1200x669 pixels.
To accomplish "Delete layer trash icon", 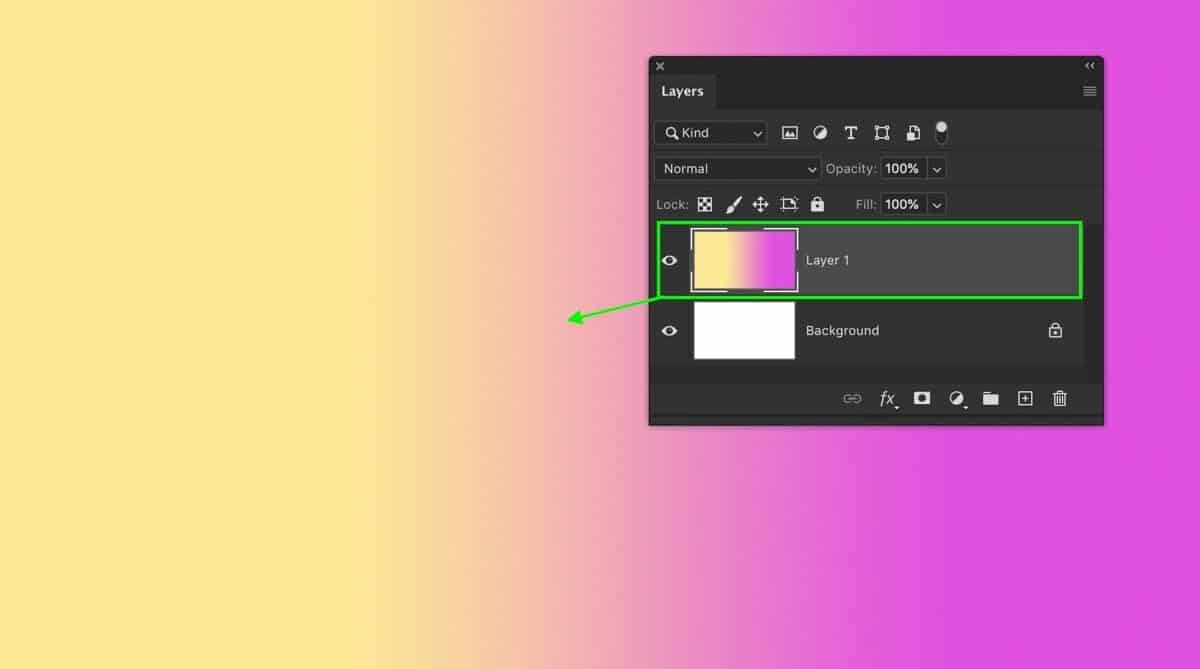I will 1060,398.
